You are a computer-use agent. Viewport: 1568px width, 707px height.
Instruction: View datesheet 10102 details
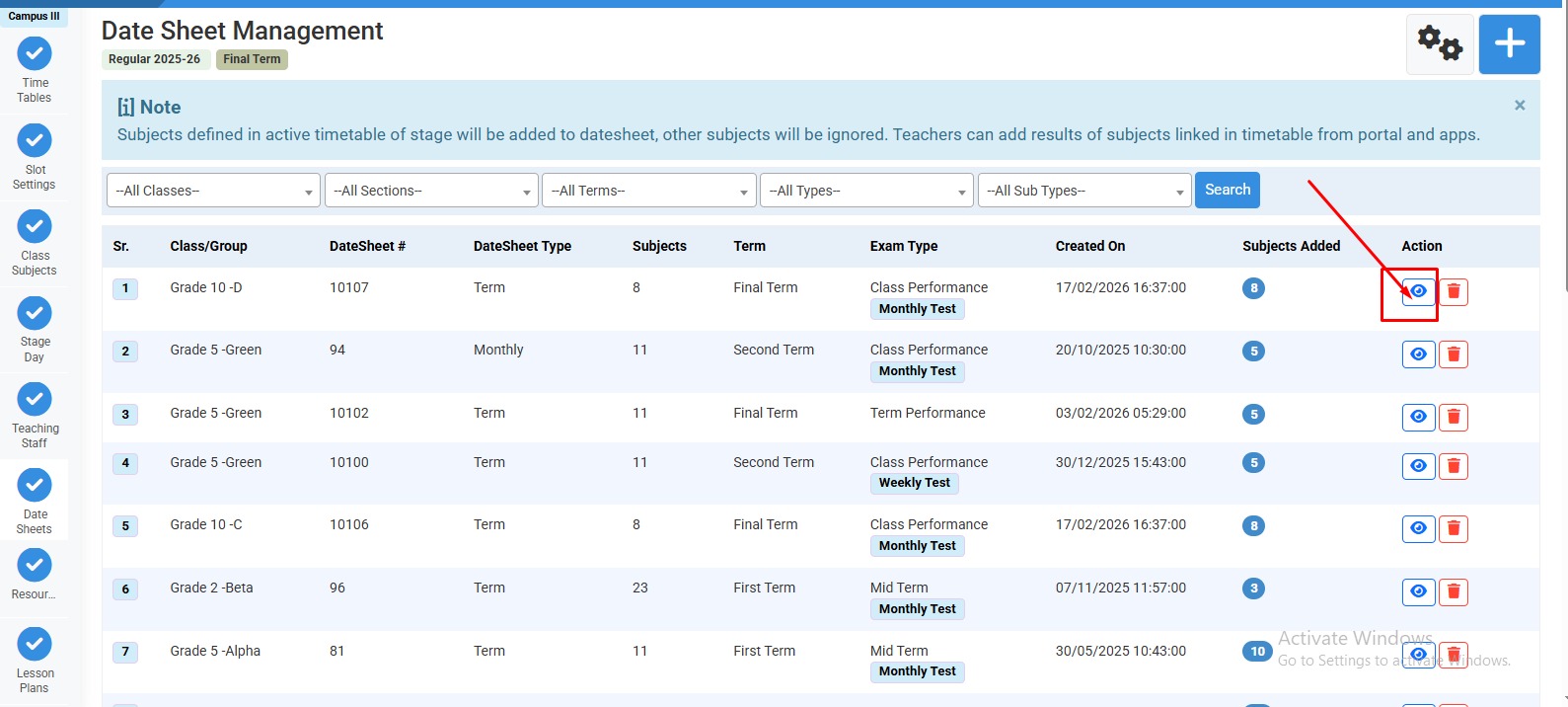coord(1418,417)
